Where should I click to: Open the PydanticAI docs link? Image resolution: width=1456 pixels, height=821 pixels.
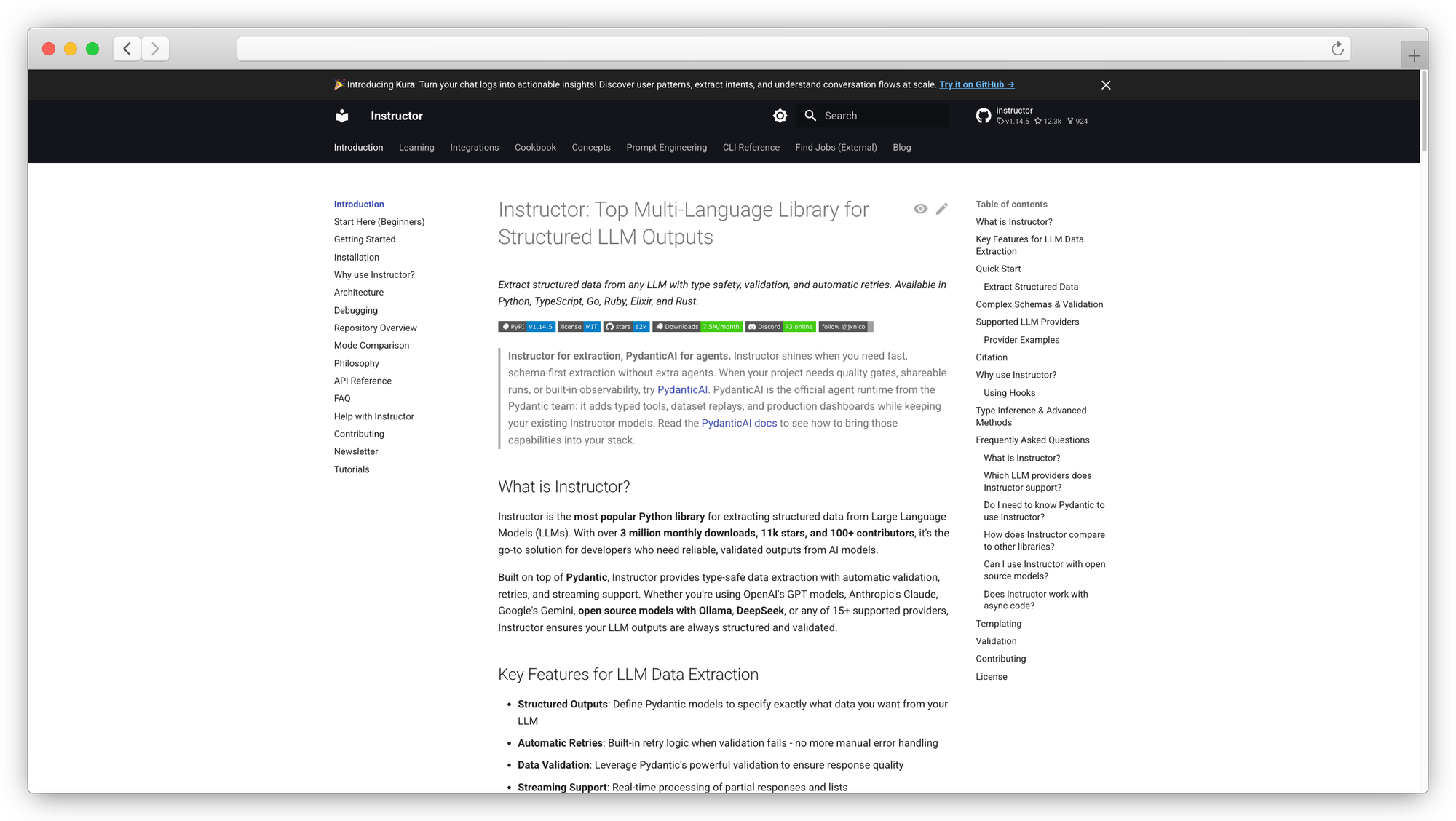click(739, 424)
